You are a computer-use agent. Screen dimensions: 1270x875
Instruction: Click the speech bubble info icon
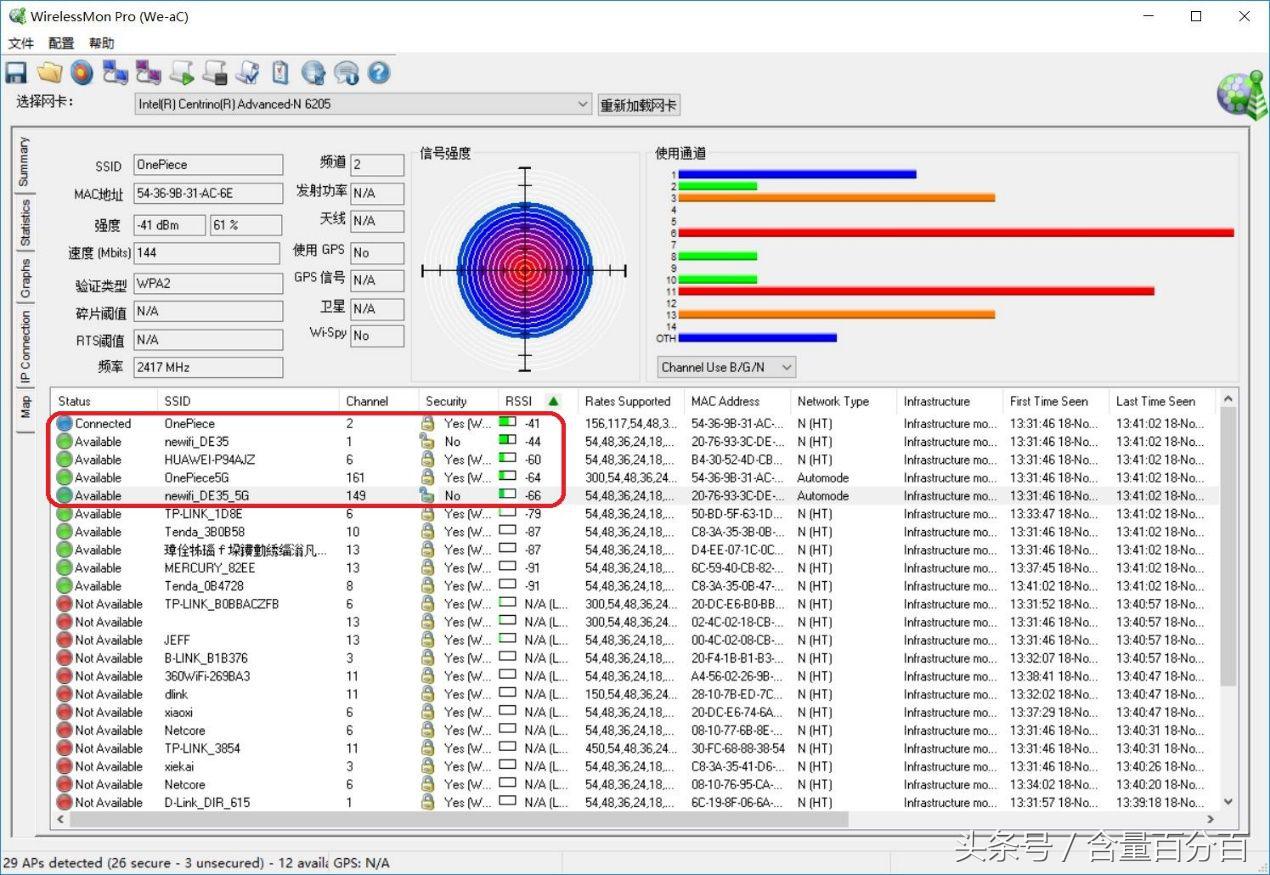coord(346,73)
